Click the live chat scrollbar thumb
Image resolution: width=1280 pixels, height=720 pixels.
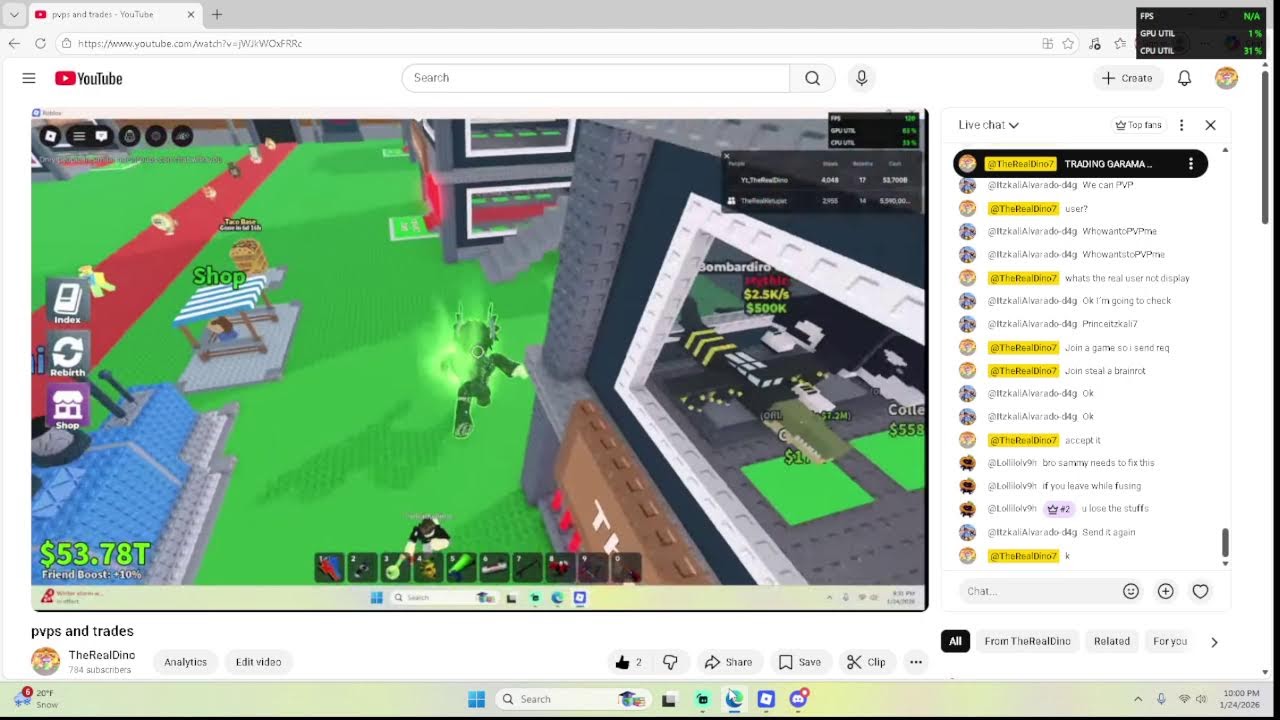coord(1225,542)
